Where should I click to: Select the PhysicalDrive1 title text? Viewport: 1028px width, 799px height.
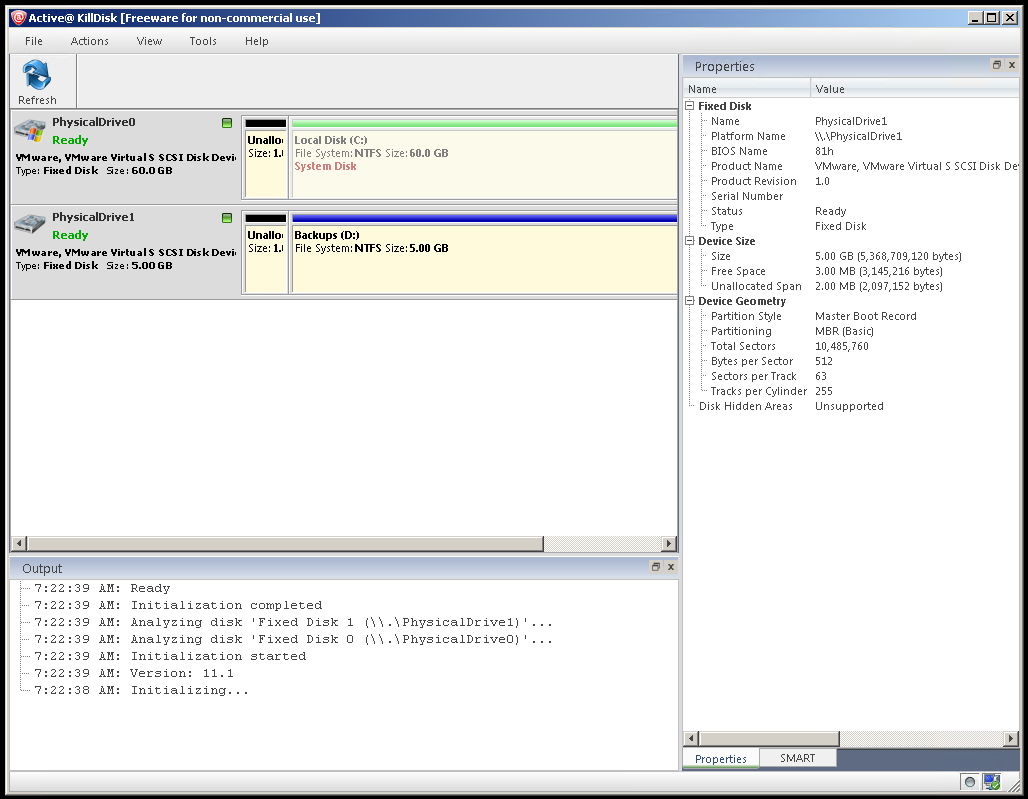[94, 217]
